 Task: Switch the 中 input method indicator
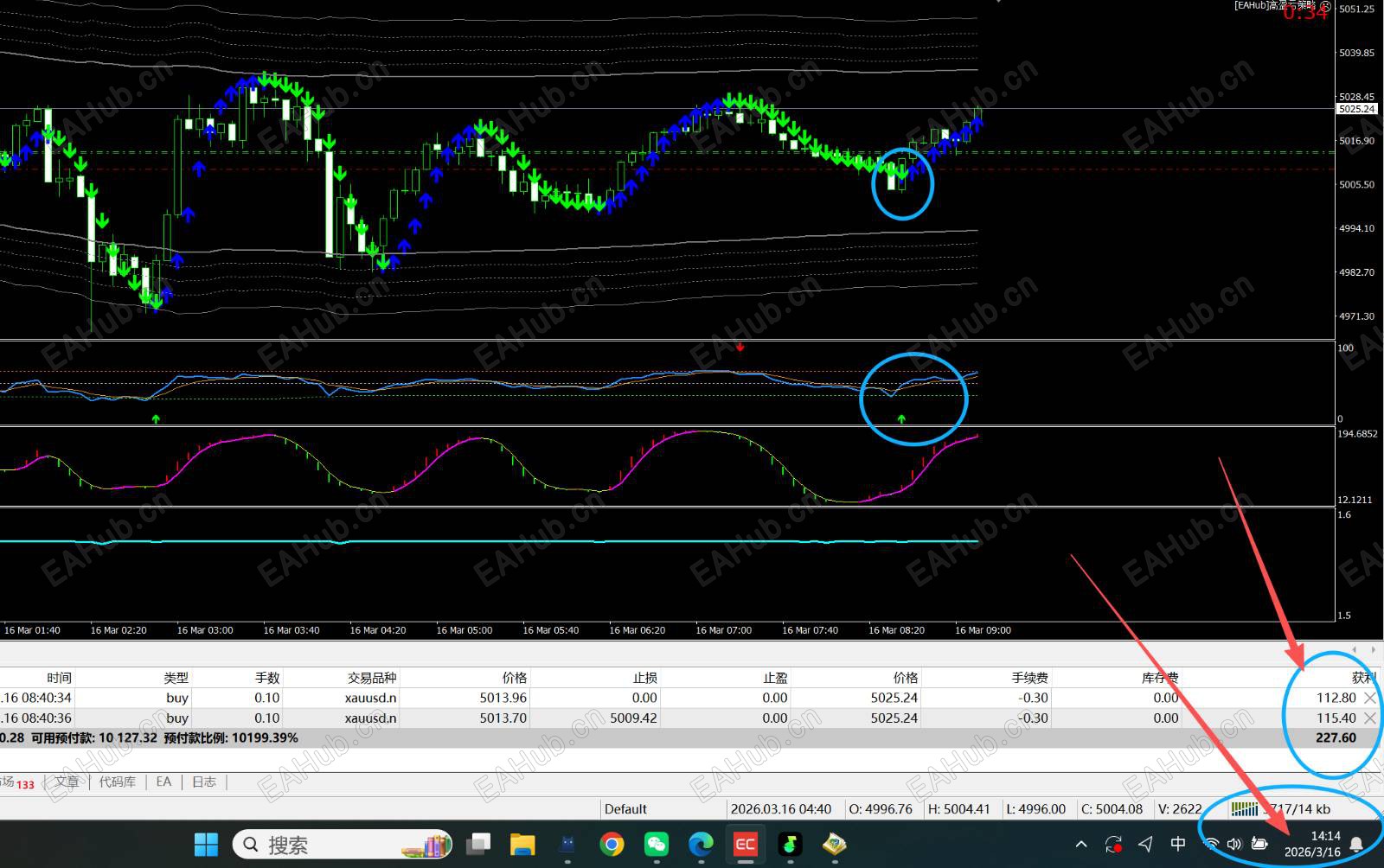click(1178, 844)
